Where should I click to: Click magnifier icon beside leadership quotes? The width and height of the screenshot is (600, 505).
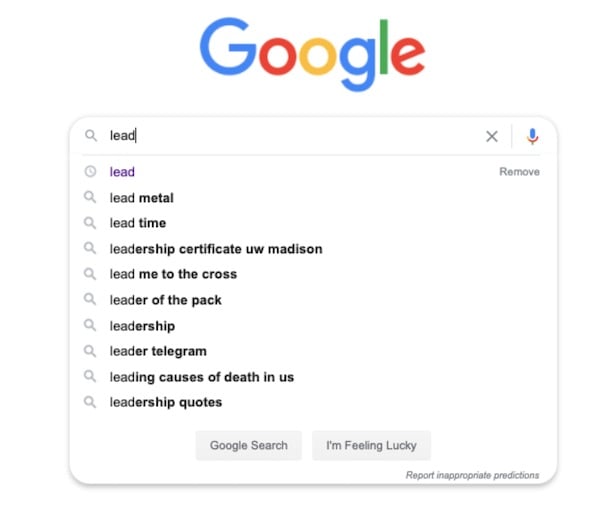click(90, 402)
